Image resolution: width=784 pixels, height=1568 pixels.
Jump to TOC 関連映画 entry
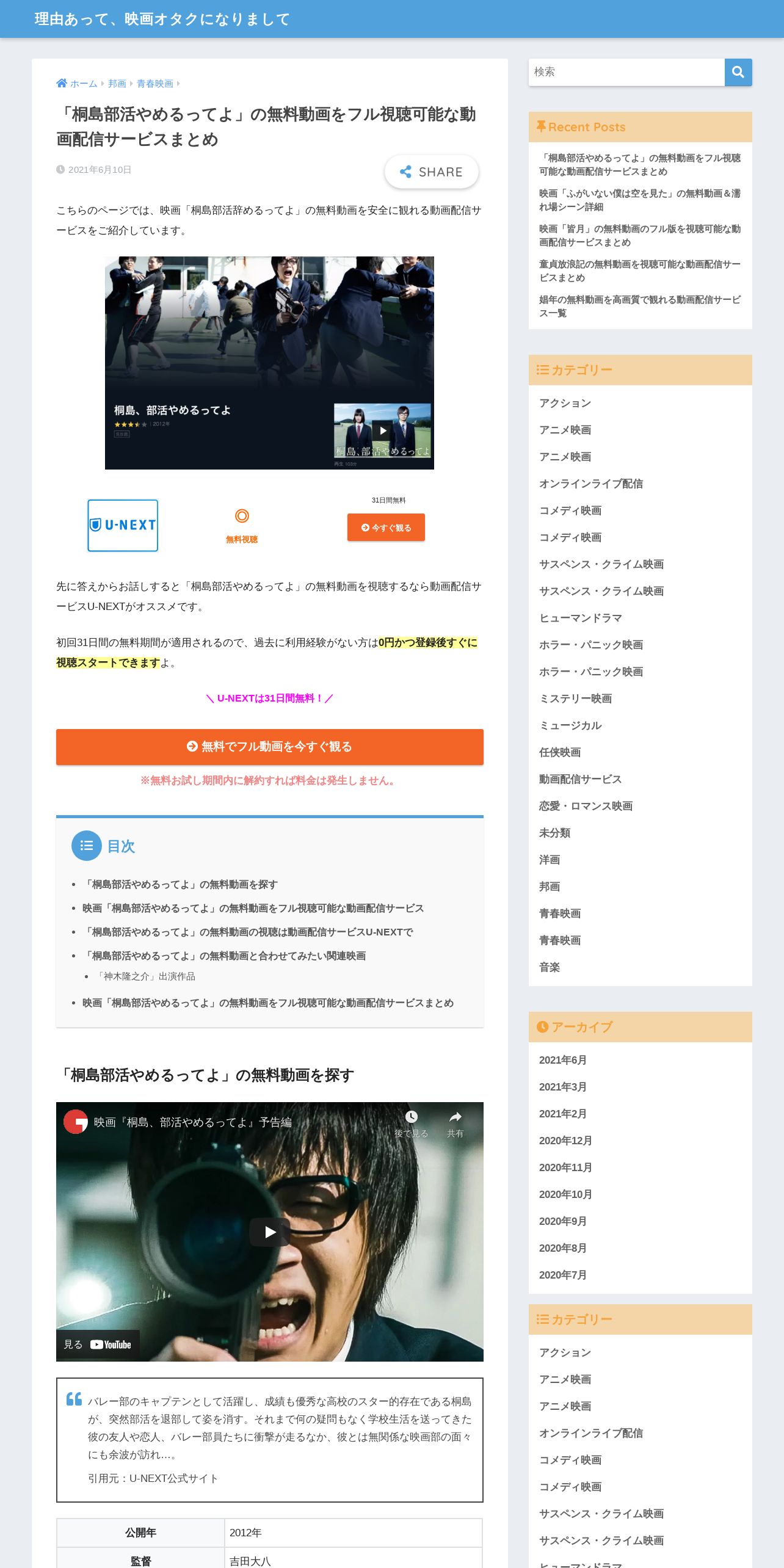click(224, 956)
